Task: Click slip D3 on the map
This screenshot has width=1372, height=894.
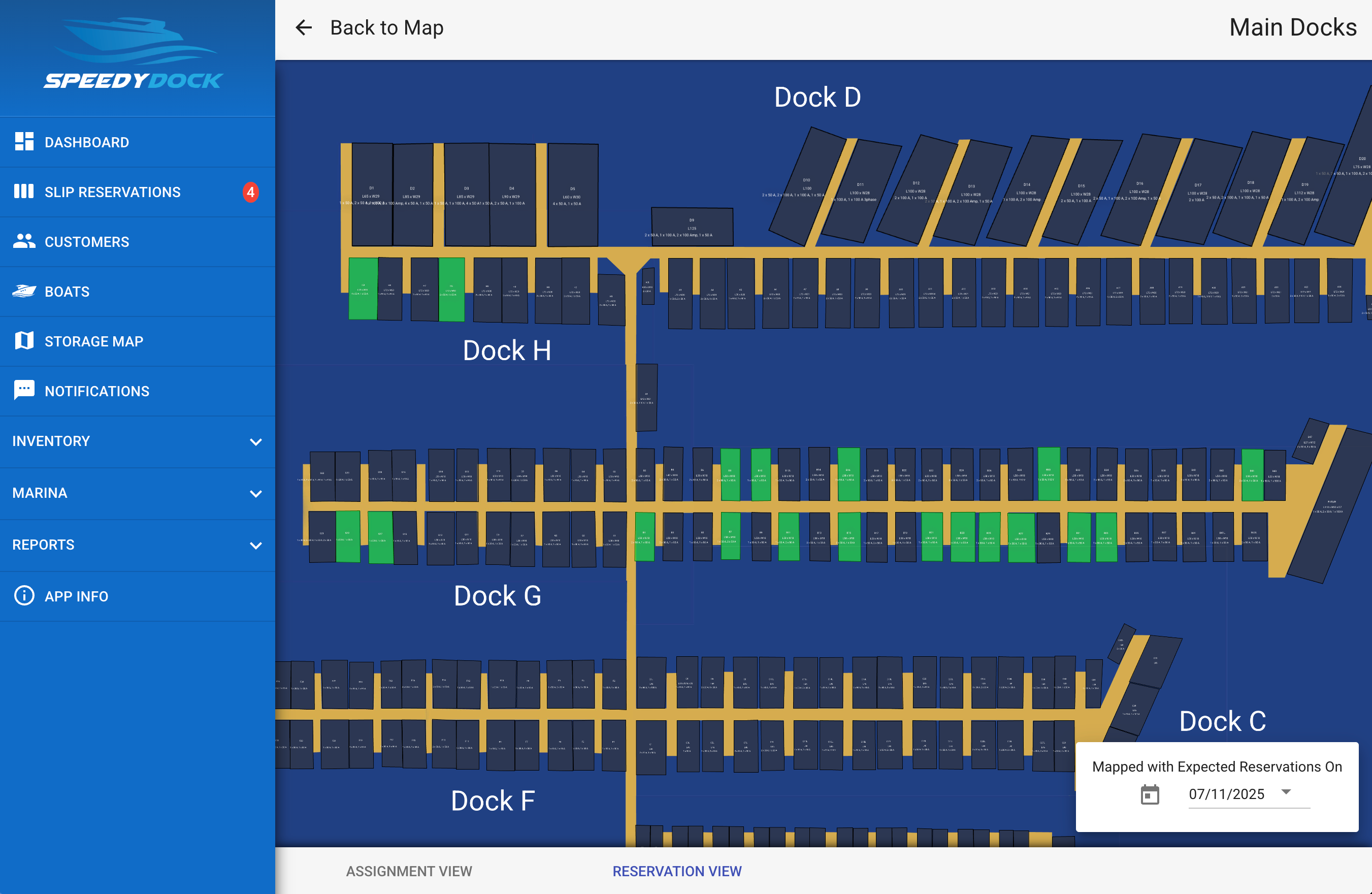Action: pos(466,195)
